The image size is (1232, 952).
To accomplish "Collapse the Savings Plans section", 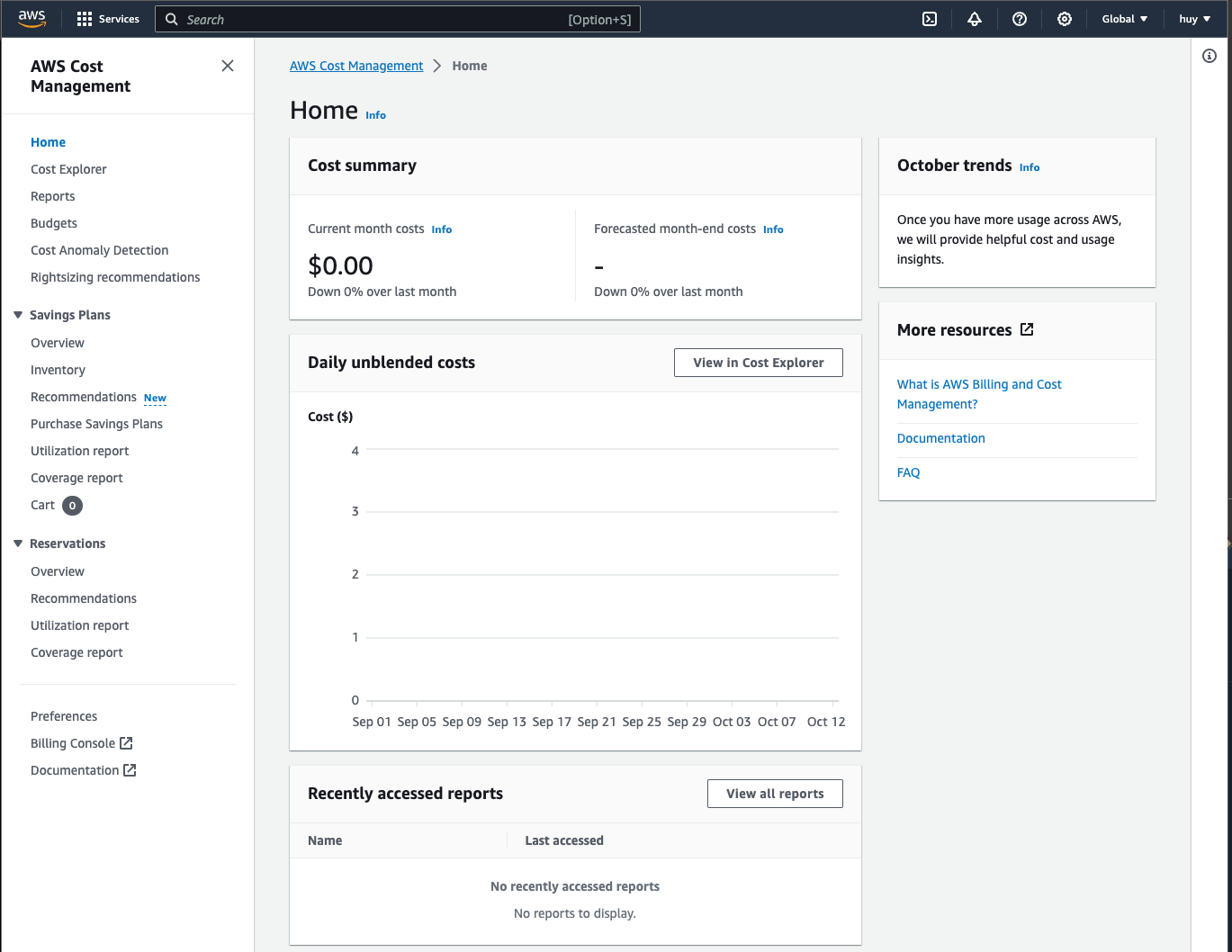I will click(18, 315).
